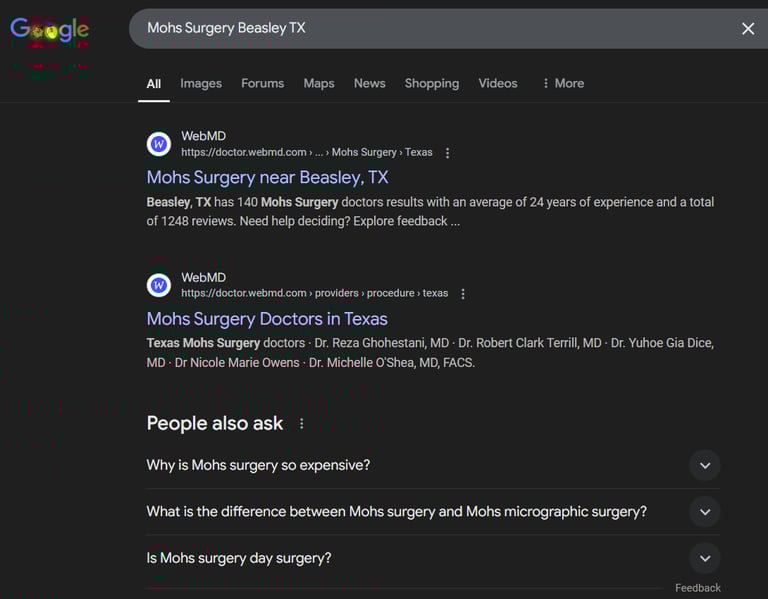
Task: Open the Videos tab
Action: (498, 84)
